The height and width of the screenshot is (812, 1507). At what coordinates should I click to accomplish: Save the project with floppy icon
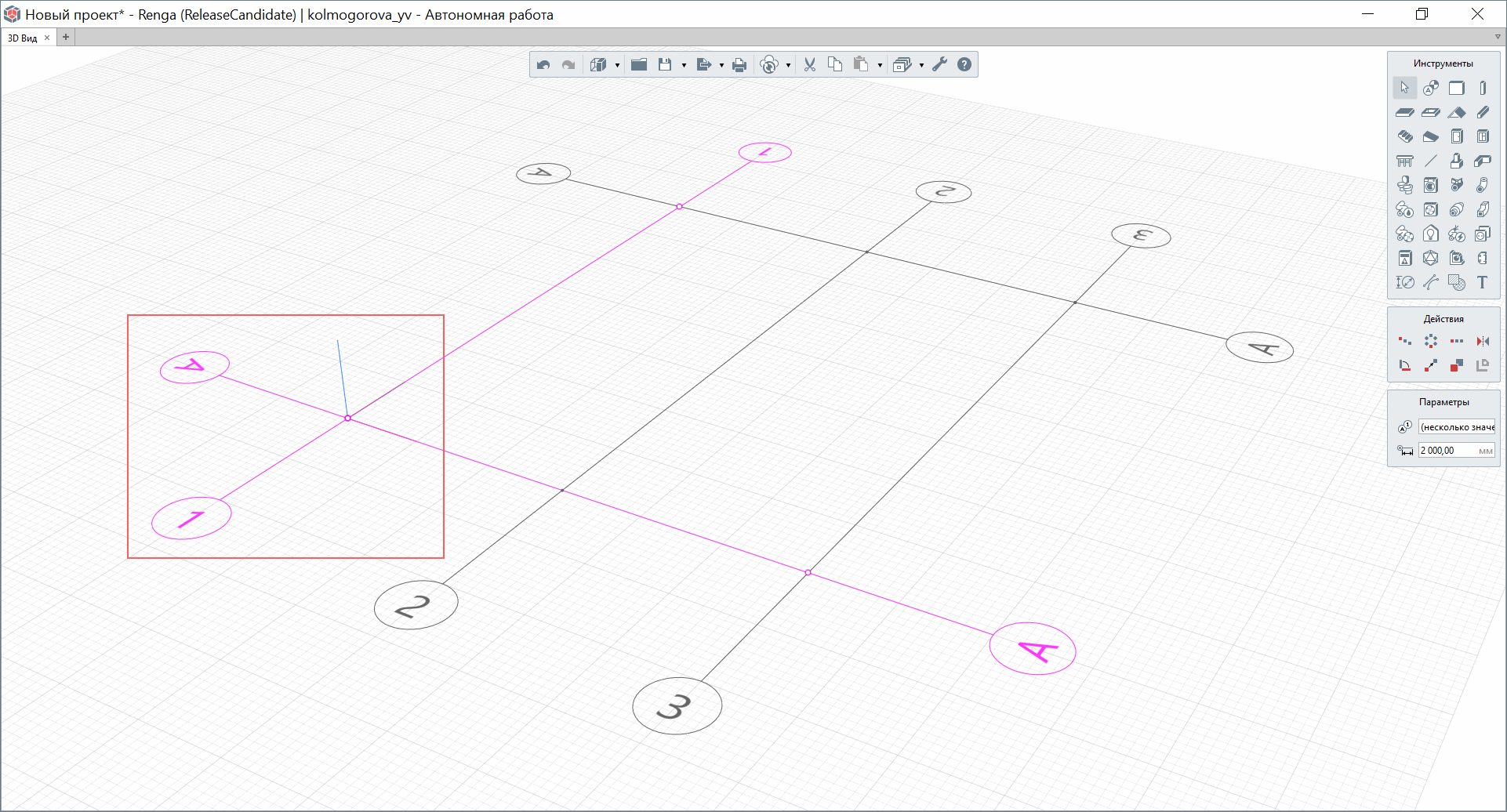tap(665, 64)
